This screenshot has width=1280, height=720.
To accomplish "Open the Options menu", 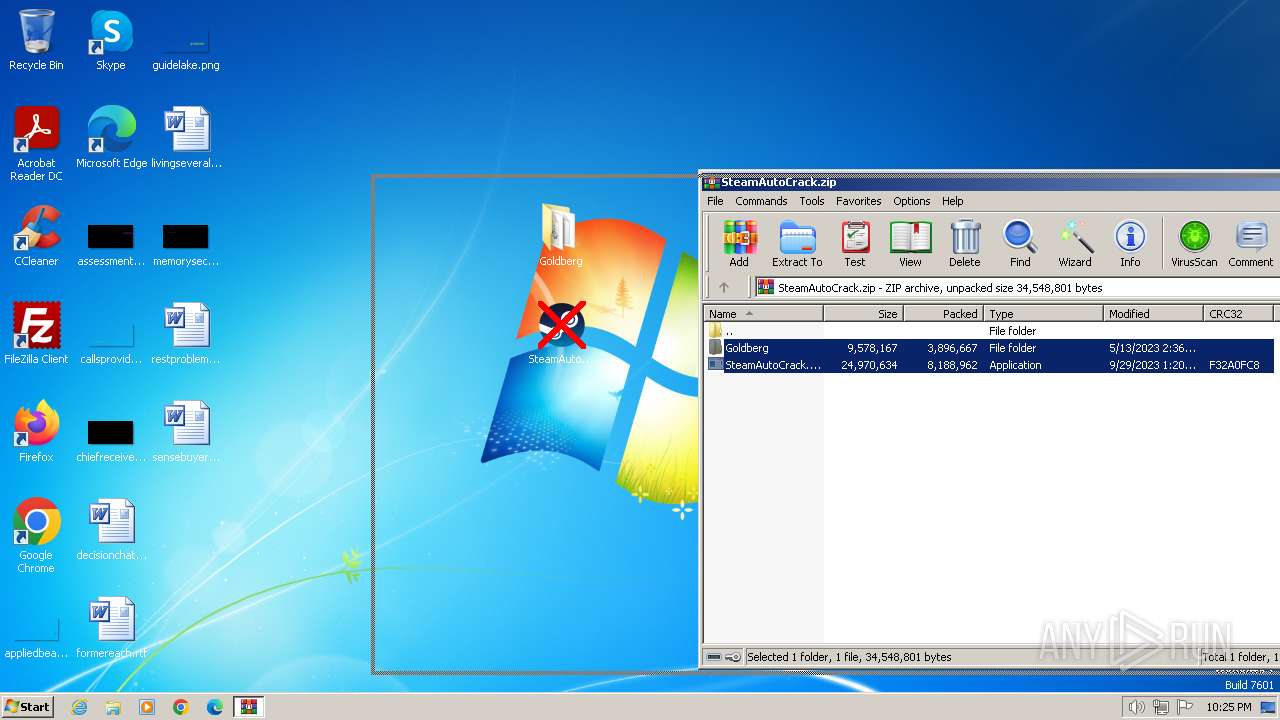I will pyautogui.click(x=912, y=201).
